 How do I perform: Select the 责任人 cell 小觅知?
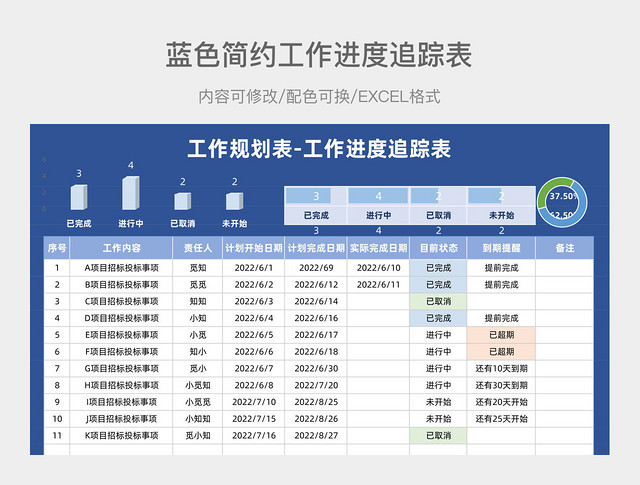click(198, 385)
